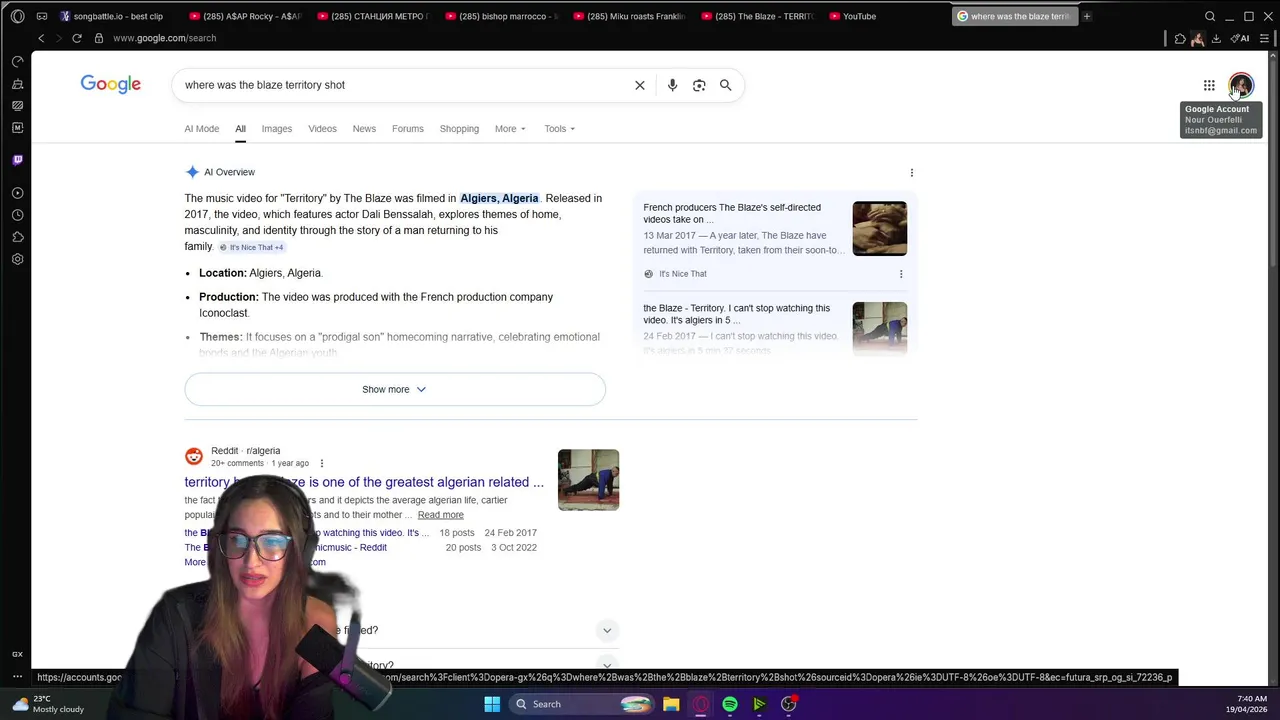Open the Downloads icon in the toolbar
This screenshot has height=720, width=1280.
pyautogui.click(x=1216, y=38)
